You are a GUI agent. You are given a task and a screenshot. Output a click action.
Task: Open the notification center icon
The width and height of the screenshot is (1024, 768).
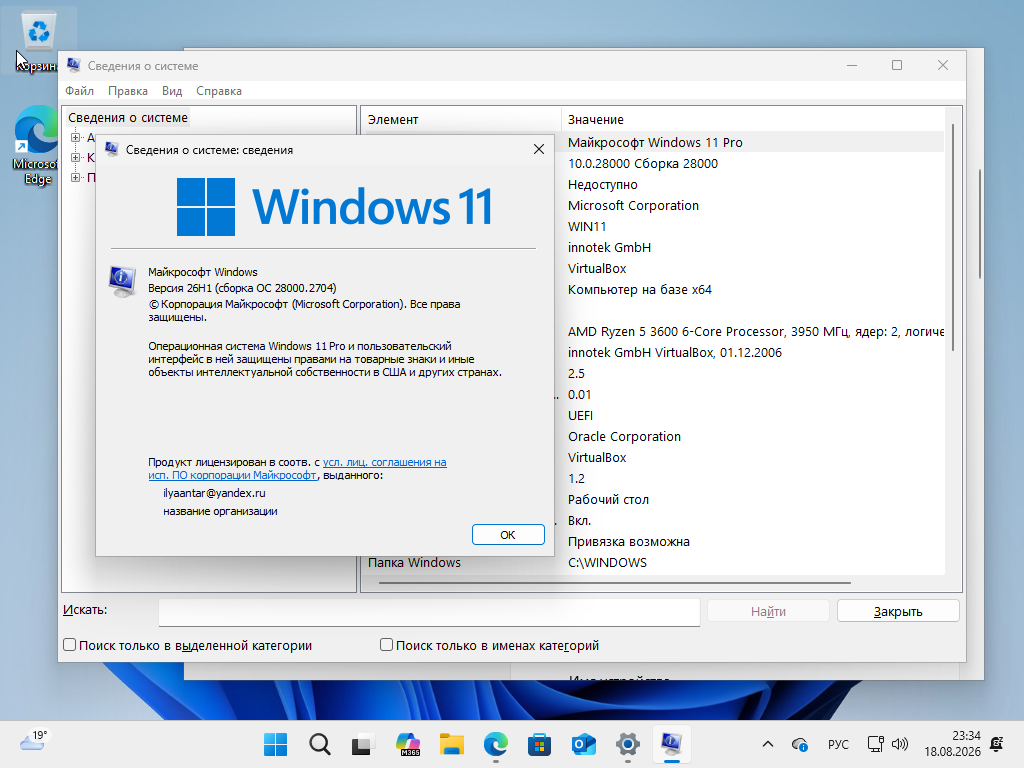pyautogui.click(x=997, y=744)
